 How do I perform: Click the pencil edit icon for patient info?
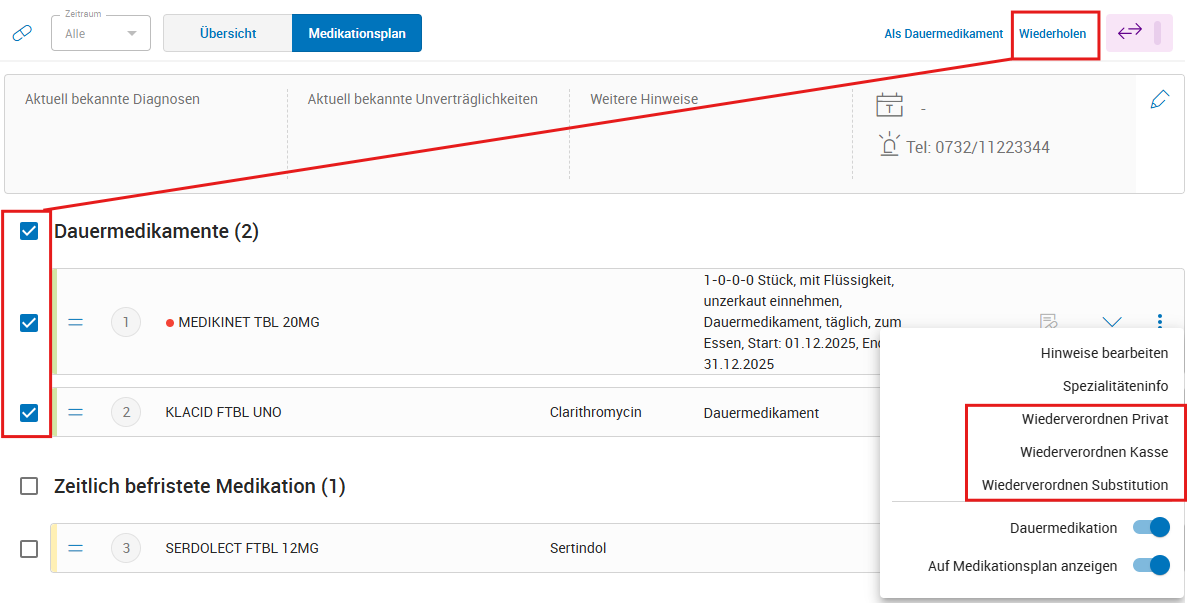pos(1160,99)
